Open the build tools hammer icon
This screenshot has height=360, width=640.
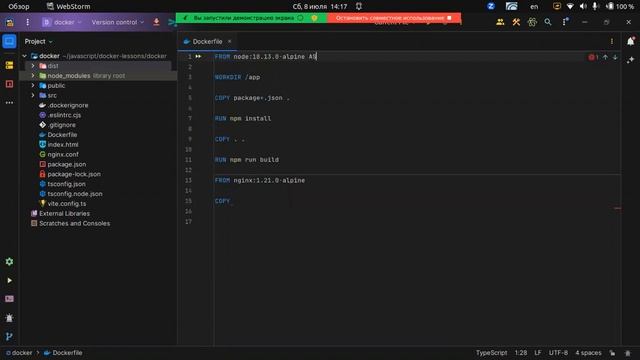(x=516, y=22)
